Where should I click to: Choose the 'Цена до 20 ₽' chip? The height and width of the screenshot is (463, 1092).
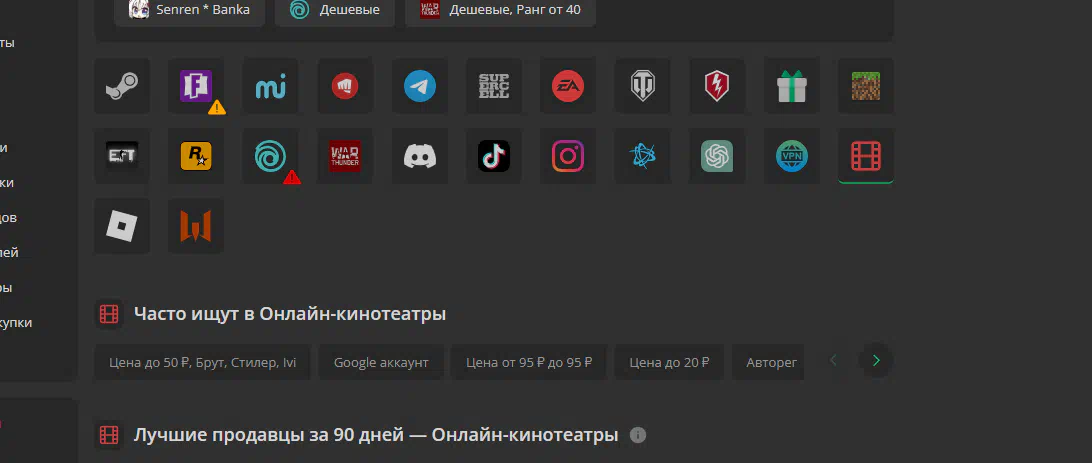coord(669,362)
